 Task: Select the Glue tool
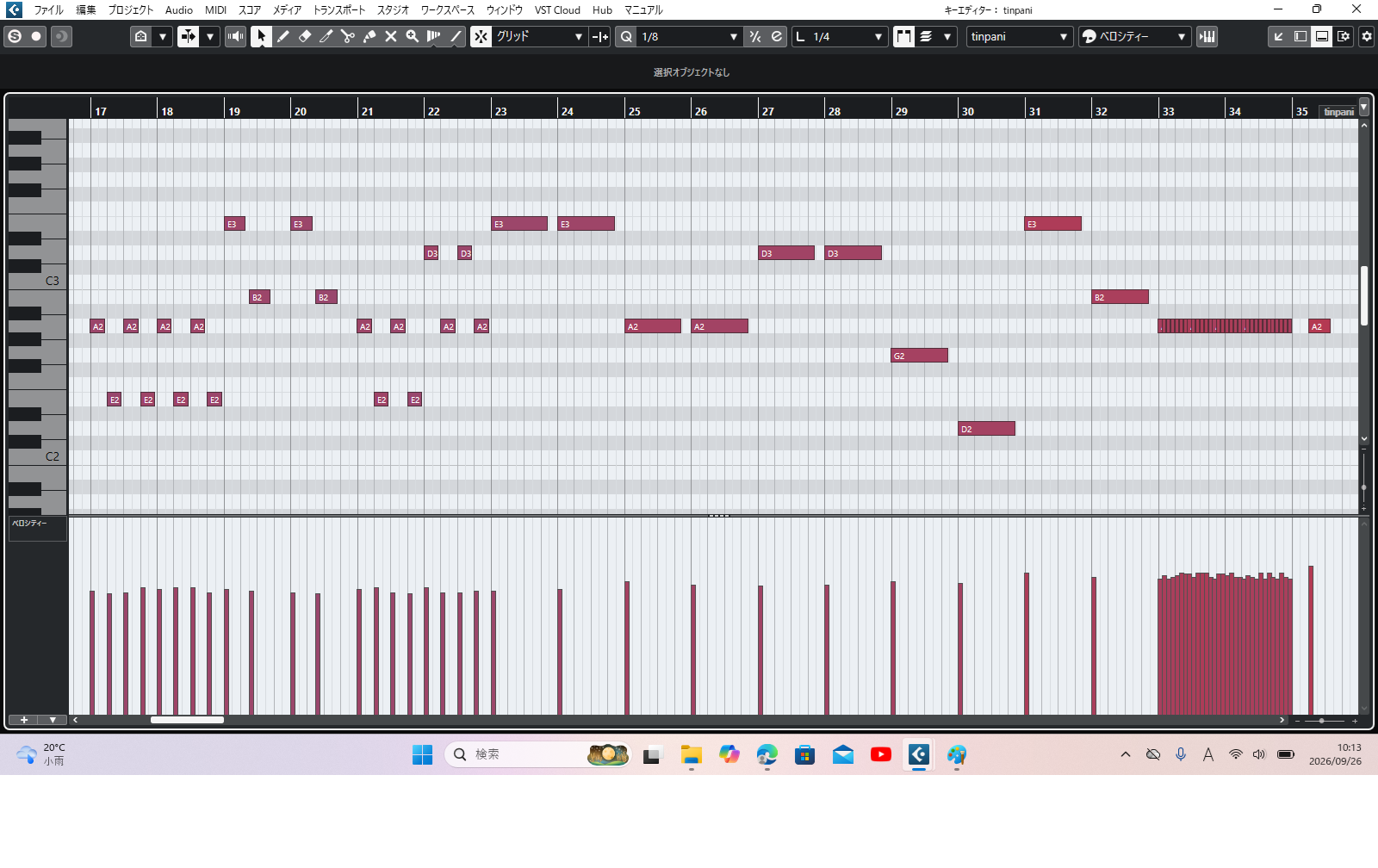click(369, 36)
